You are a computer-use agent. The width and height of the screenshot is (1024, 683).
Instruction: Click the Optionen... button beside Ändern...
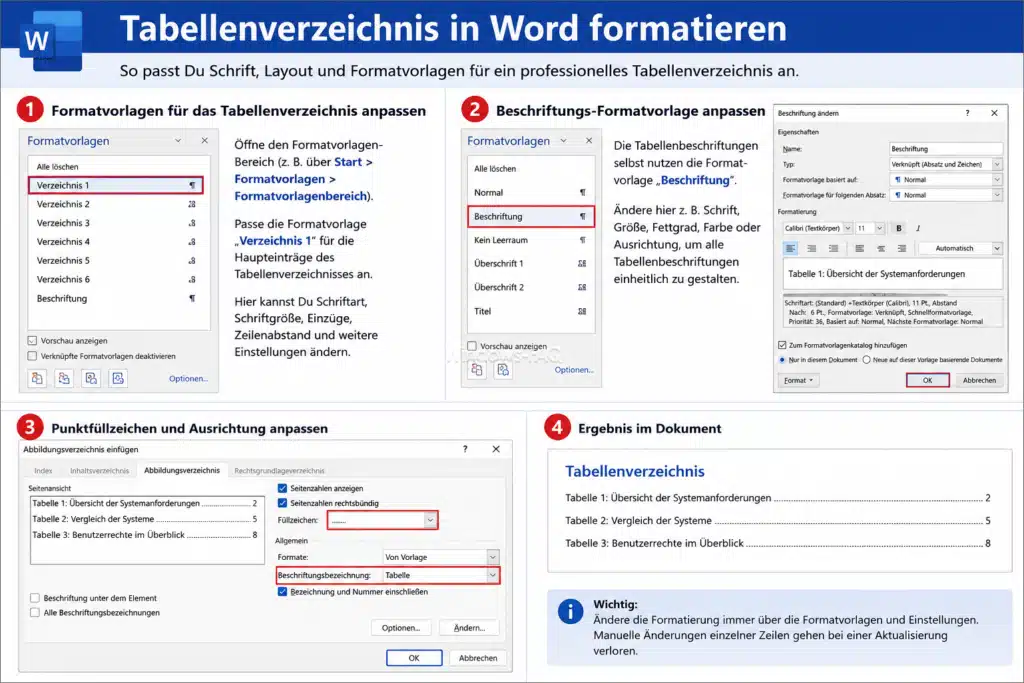[x=401, y=628]
